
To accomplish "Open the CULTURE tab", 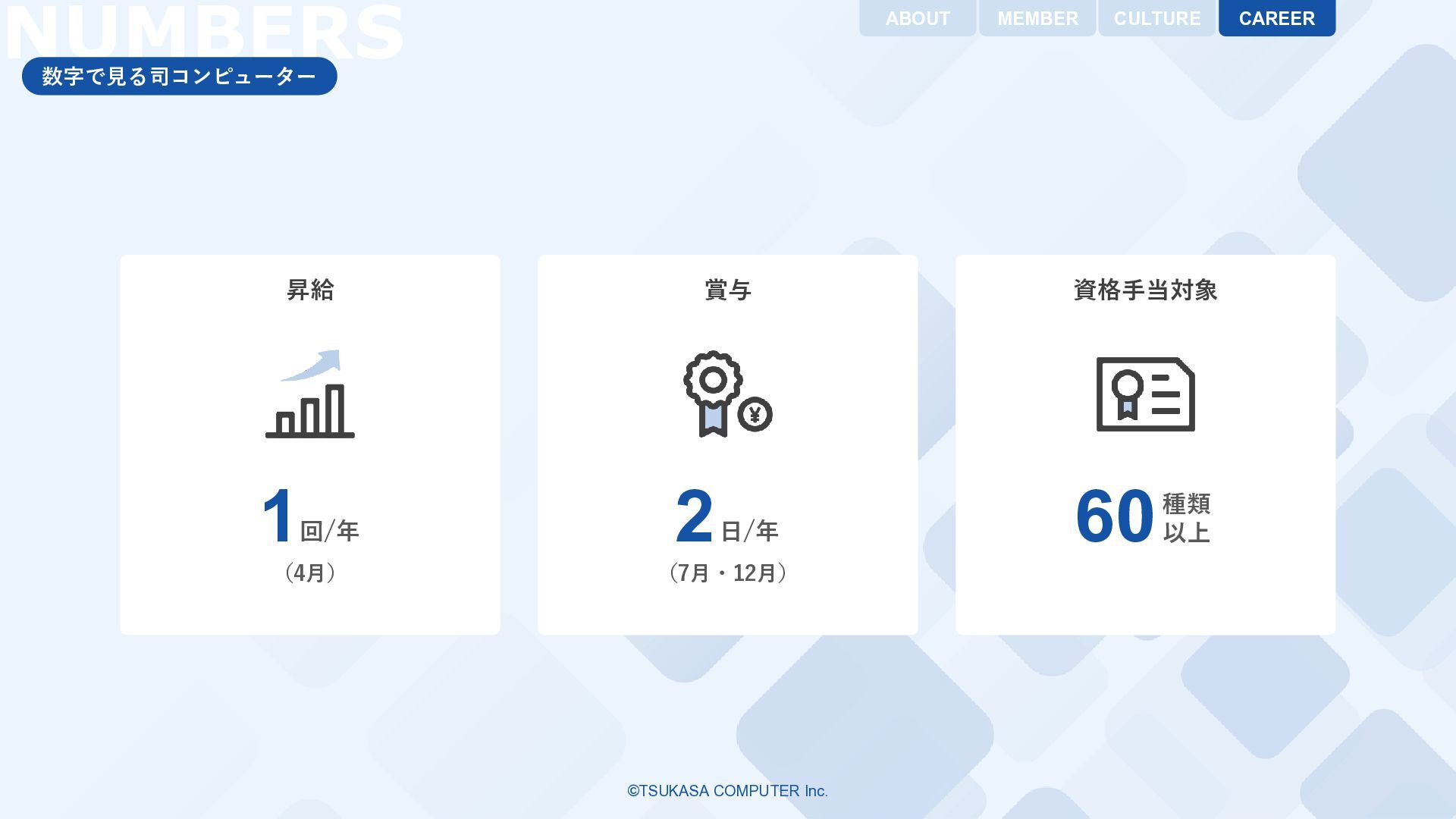I will coord(1157,18).
